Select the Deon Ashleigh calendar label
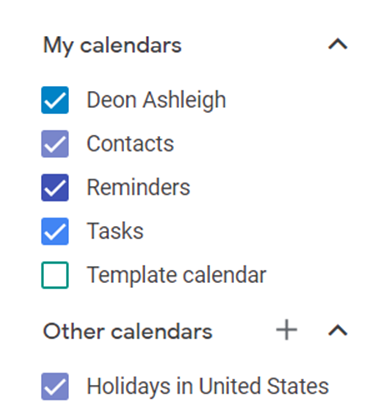 coord(156,100)
